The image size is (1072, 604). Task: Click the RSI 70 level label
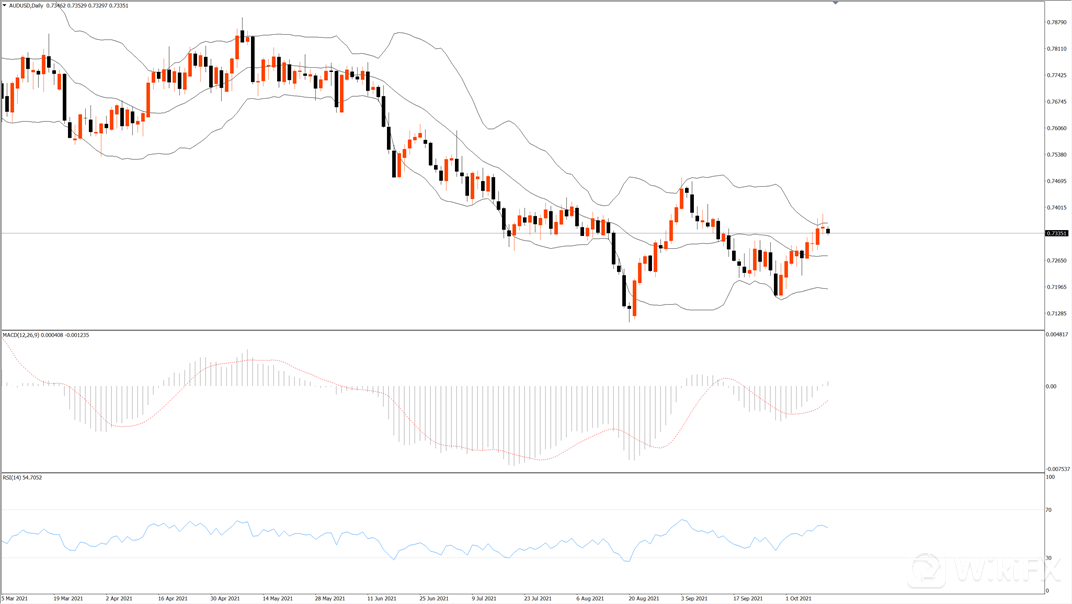1050,510
